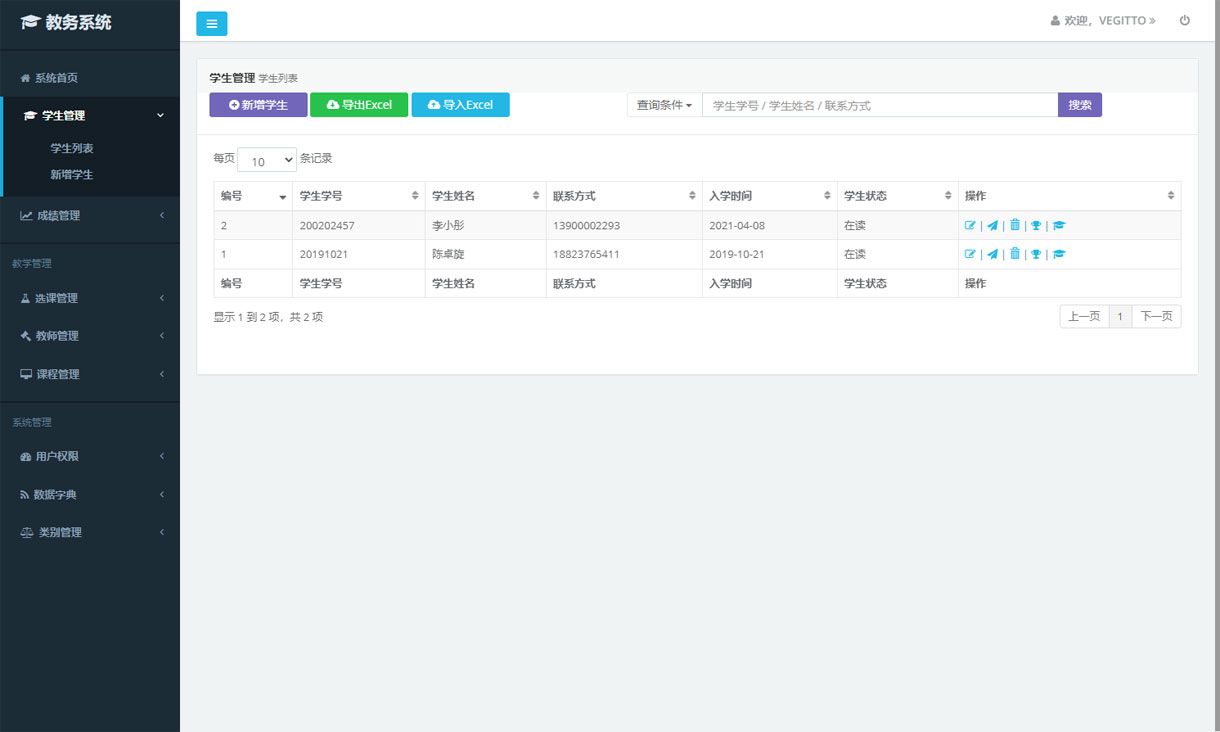Click the edit icon for student 李小彤
Image resolution: width=1220 pixels, height=732 pixels.
point(970,226)
